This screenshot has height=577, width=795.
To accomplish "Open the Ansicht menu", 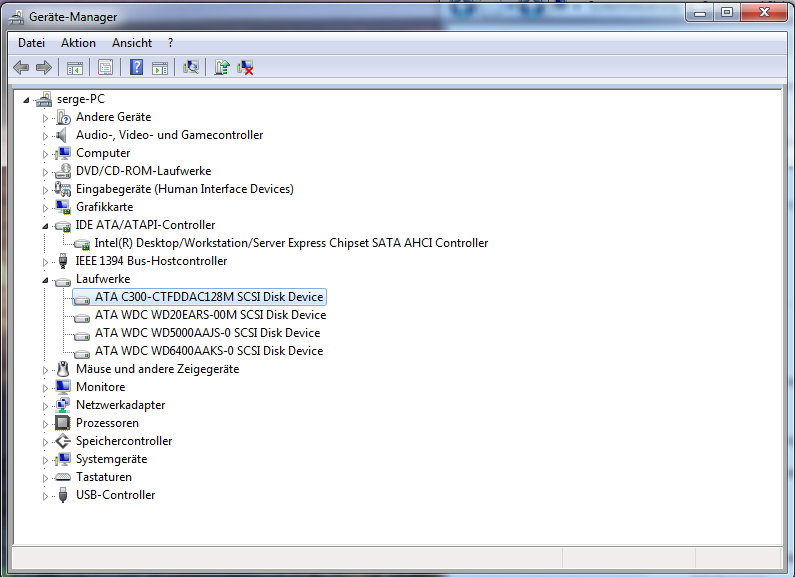I will click(x=132, y=43).
